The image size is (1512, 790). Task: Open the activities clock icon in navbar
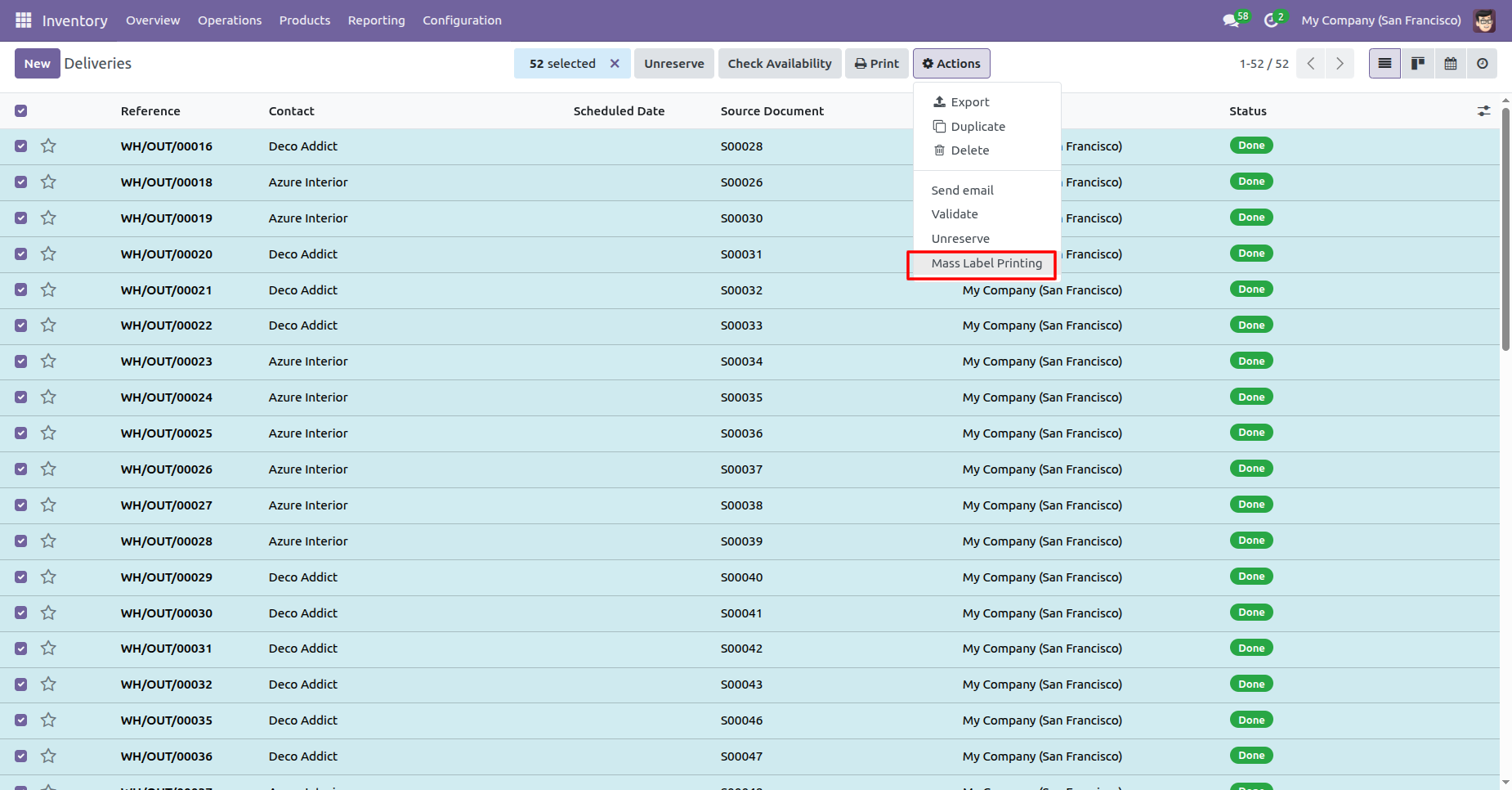1271,20
